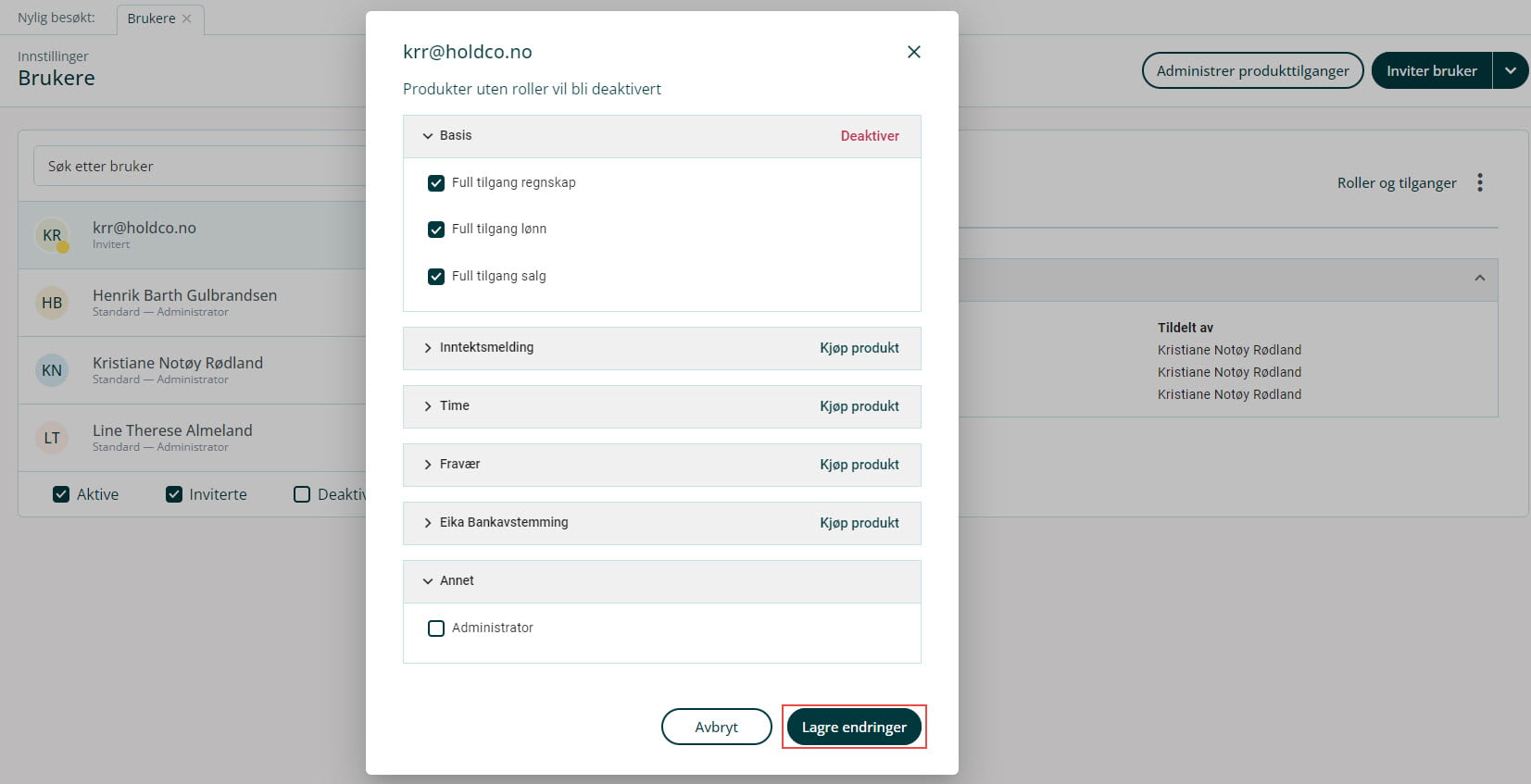
Task: Open the three-dot menu beside Roller og tilganger
Action: click(x=1480, y=182)
